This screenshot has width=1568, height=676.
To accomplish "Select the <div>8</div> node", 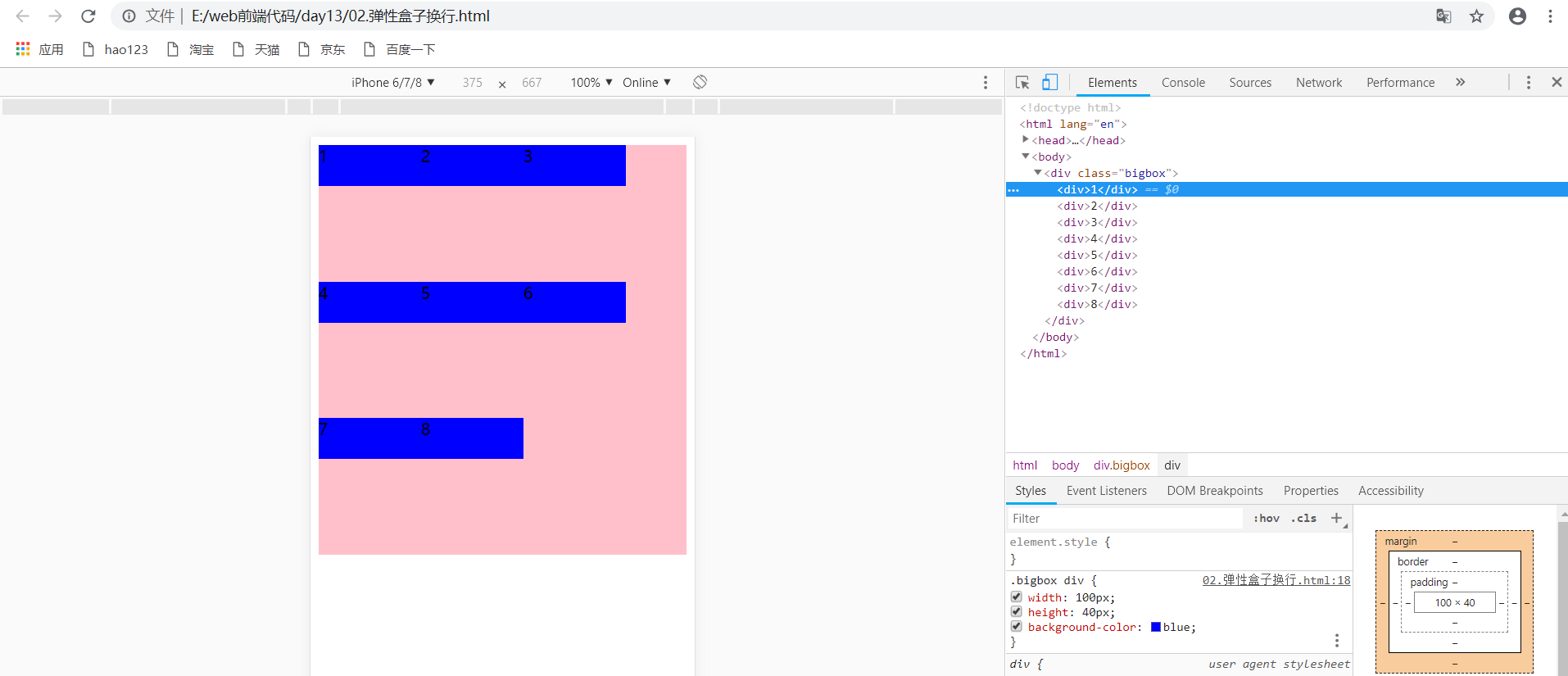I will (x=1097, y=304).
